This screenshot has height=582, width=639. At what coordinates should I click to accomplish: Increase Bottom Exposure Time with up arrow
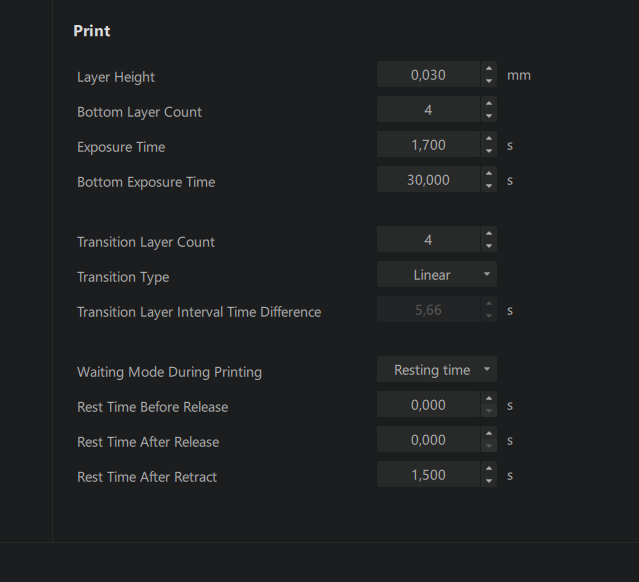pyautogui.click(x=489, y=173)
